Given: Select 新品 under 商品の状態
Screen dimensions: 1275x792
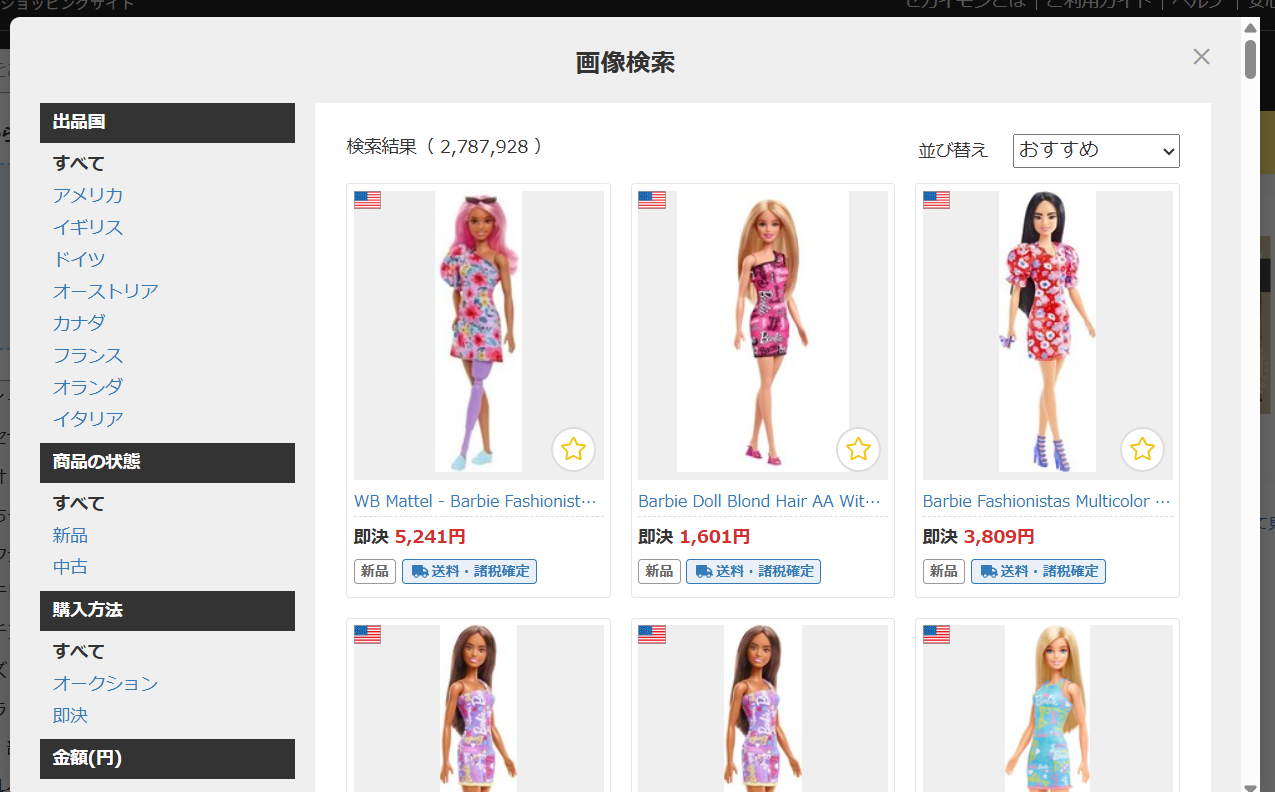Looking at the screenshot, I should pyautogui.click(x=70, y=535).
